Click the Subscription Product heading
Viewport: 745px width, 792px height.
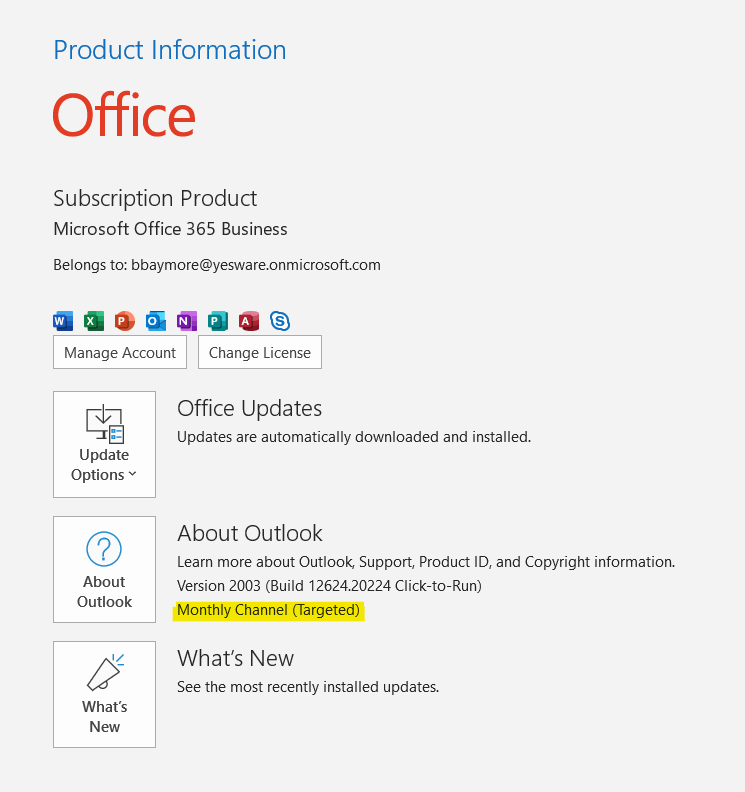(x=155, y=199)
